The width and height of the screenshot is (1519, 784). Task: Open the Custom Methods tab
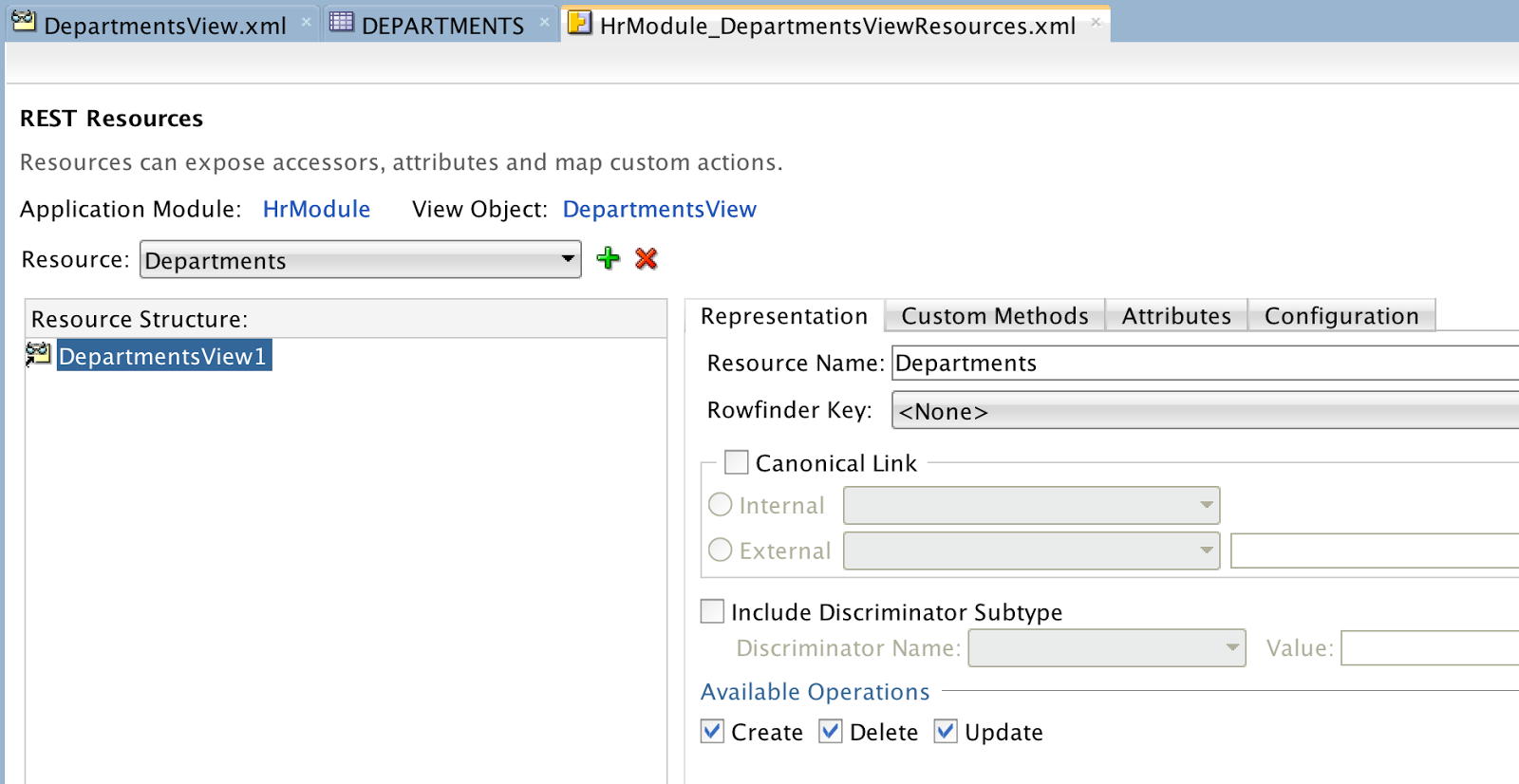(x=995, y=316)
